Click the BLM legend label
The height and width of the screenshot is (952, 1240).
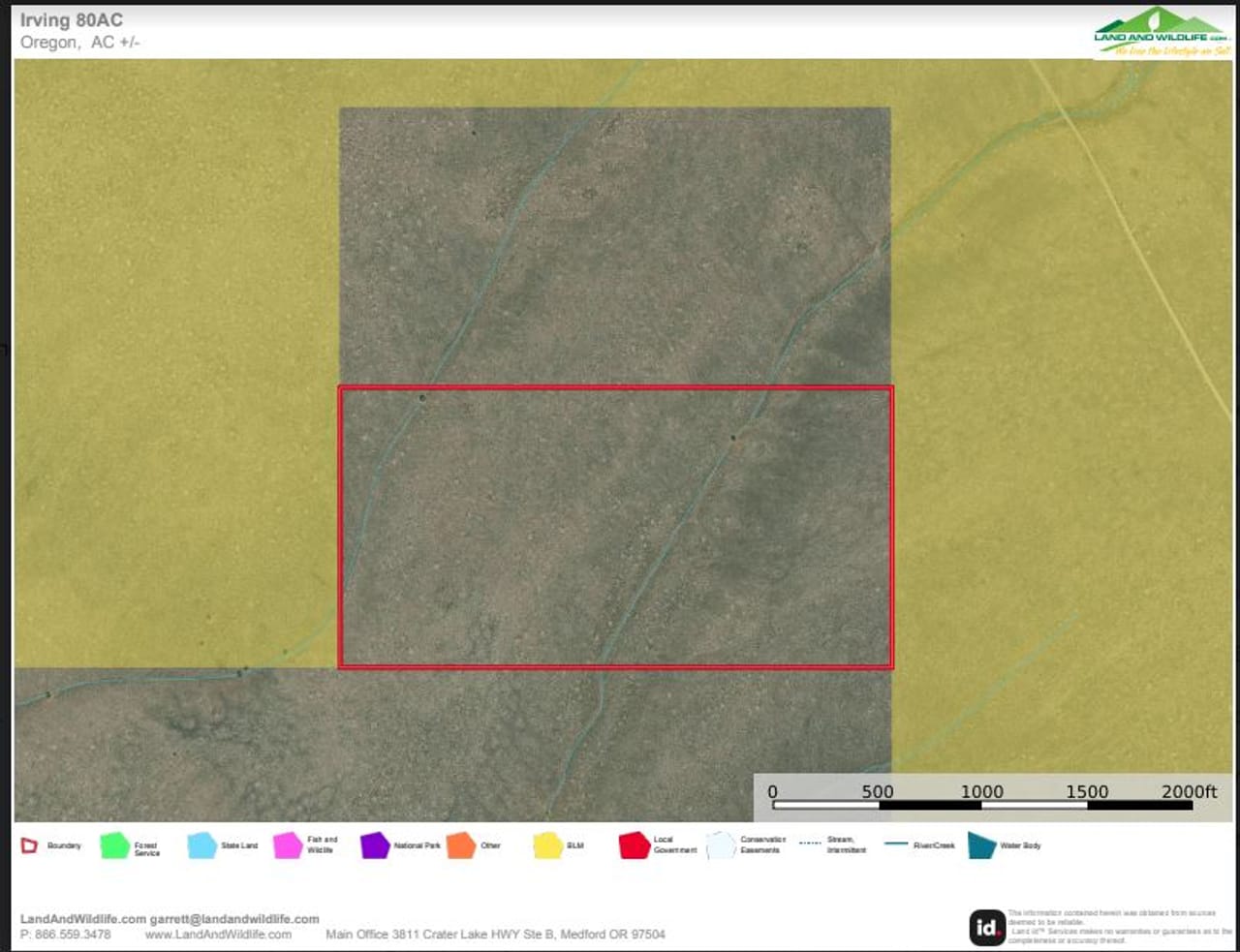[575, 845]
